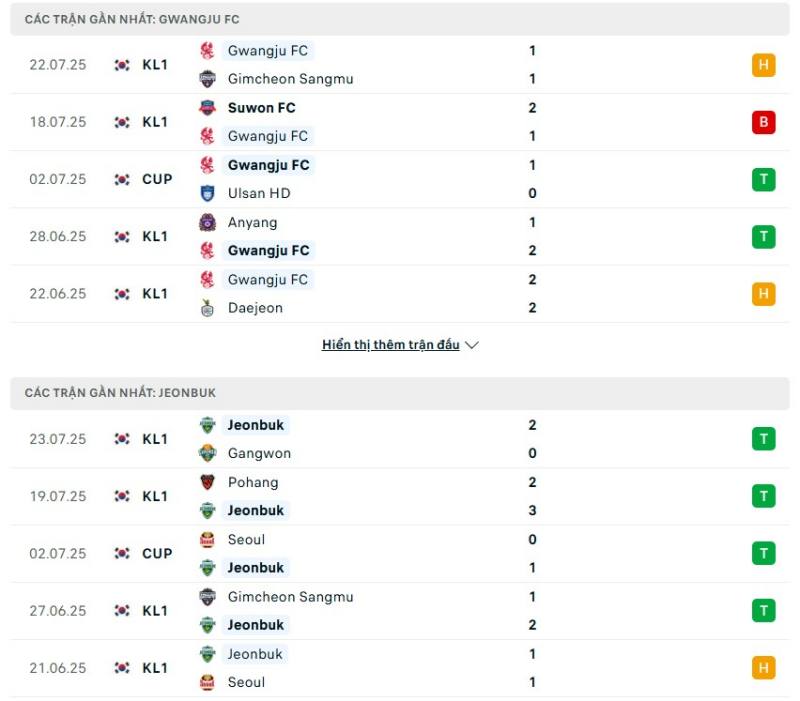Click the chevron next to show more matches
Image resolution: width=800 pixels, height=701 pixels.
click(472, 345)
